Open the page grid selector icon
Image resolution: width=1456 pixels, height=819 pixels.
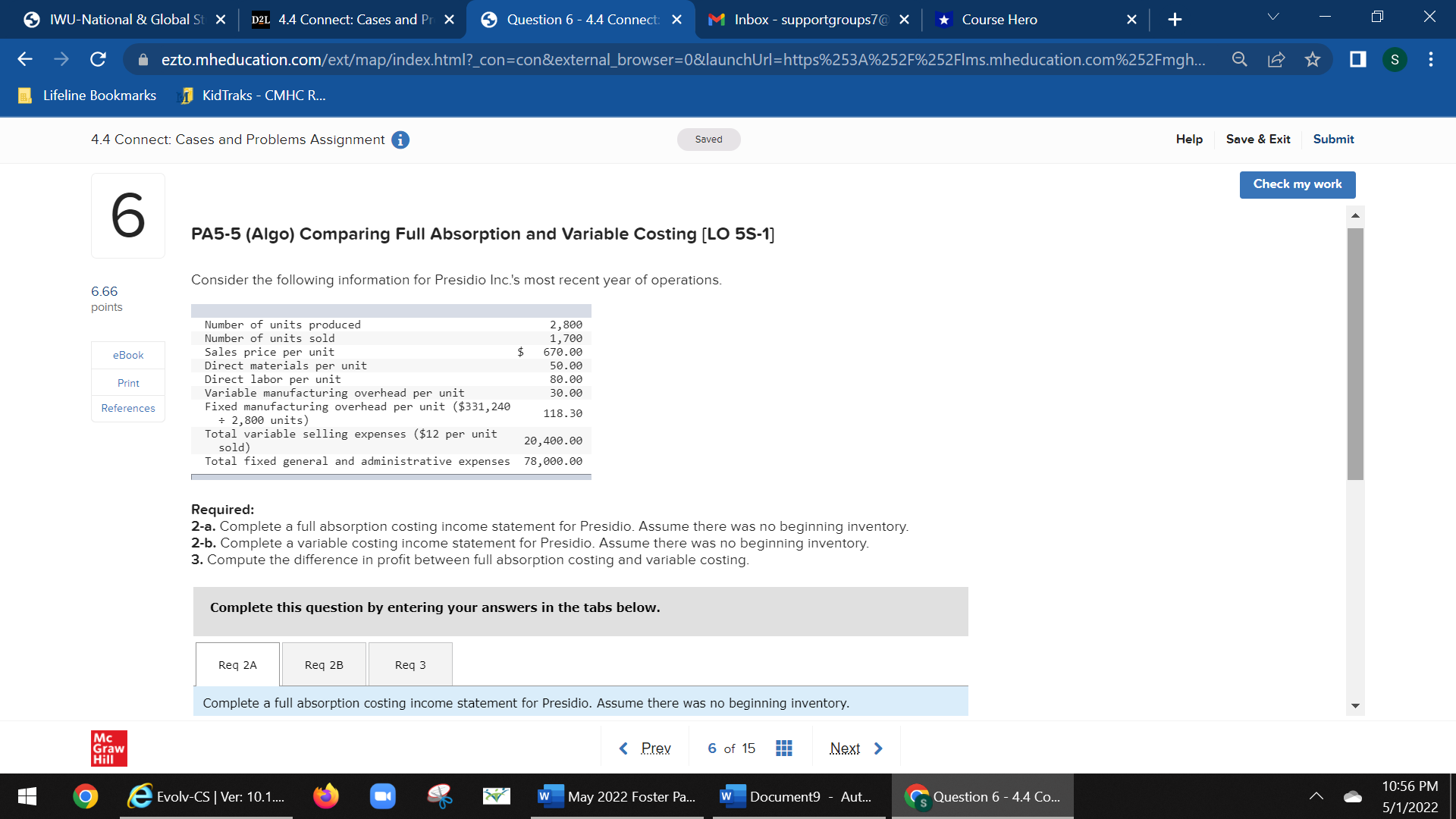click(x=784, y=748)
